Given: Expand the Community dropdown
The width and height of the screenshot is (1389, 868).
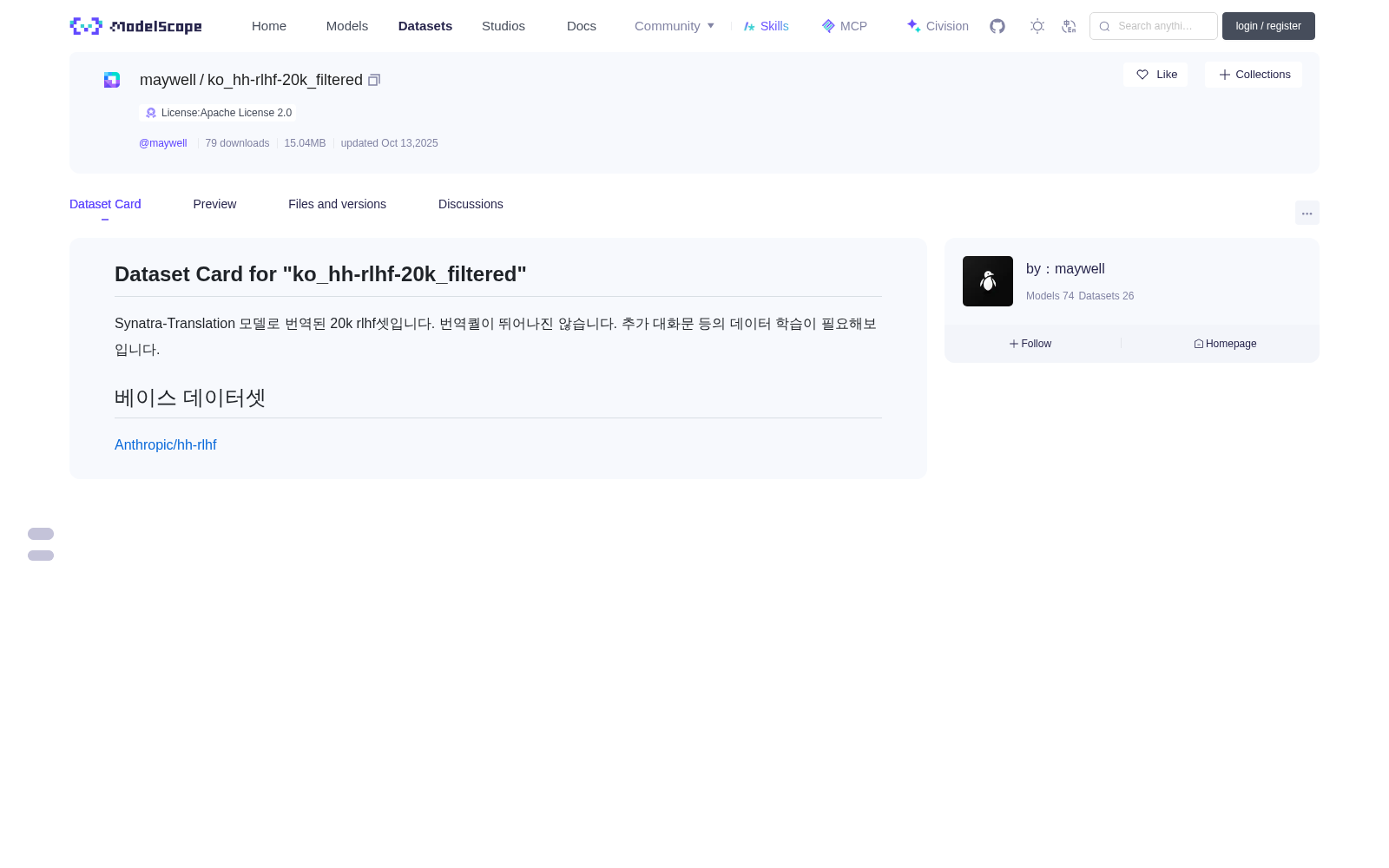Looking at the screenshot, I should (675, 26).
